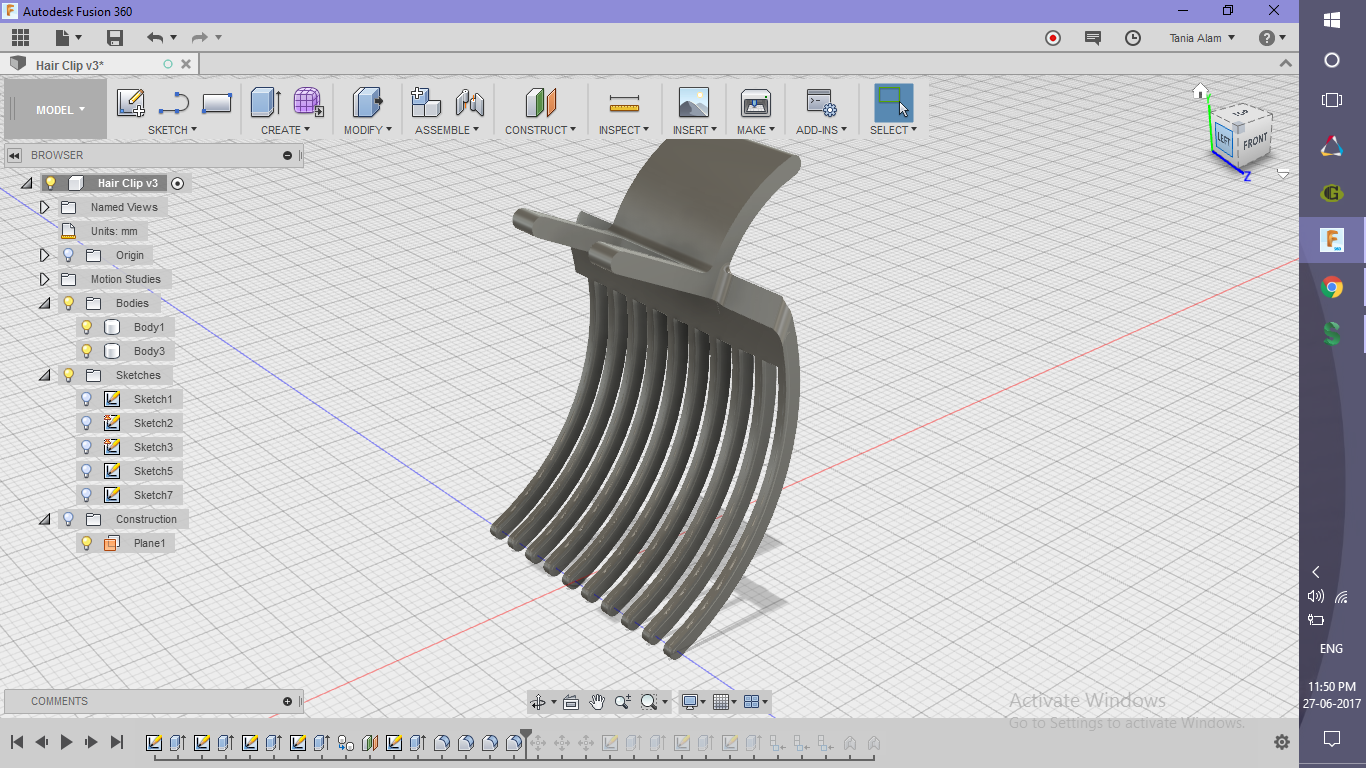This screenshot has width=1366, height=768.
Task: Toggle visibility of Plane1
Action: pos(87,543)
